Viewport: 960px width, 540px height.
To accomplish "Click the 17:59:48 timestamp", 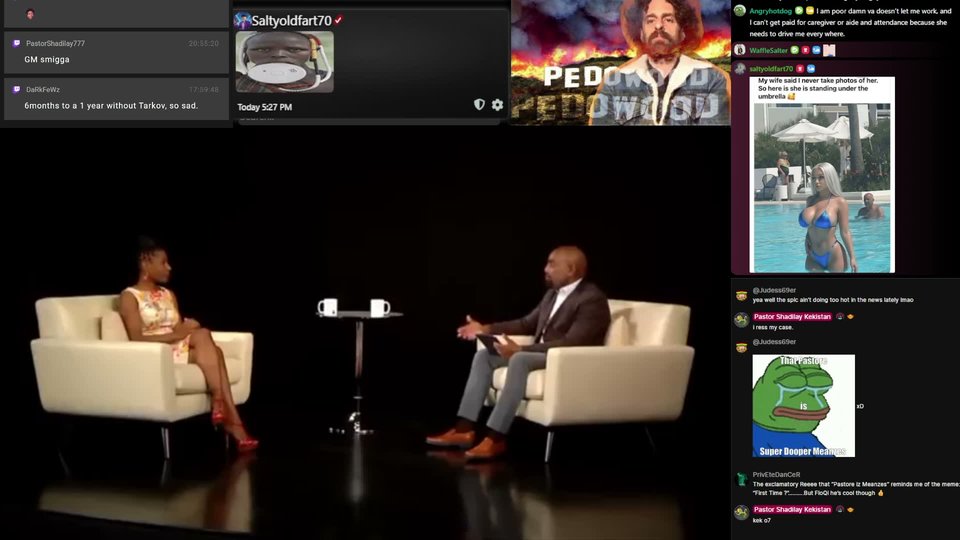I will point(203,89).
